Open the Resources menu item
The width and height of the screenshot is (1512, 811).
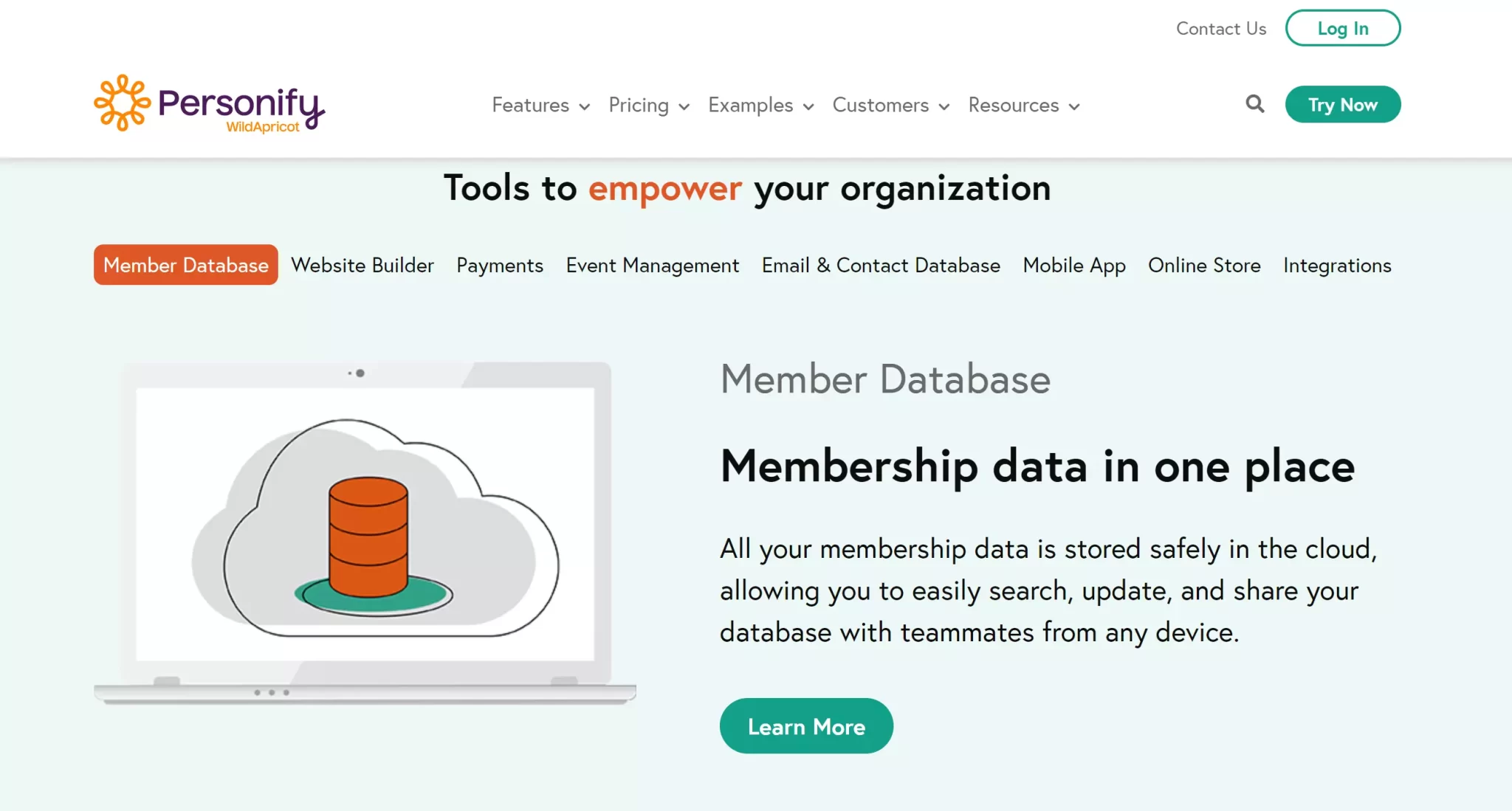[1013, 105]
